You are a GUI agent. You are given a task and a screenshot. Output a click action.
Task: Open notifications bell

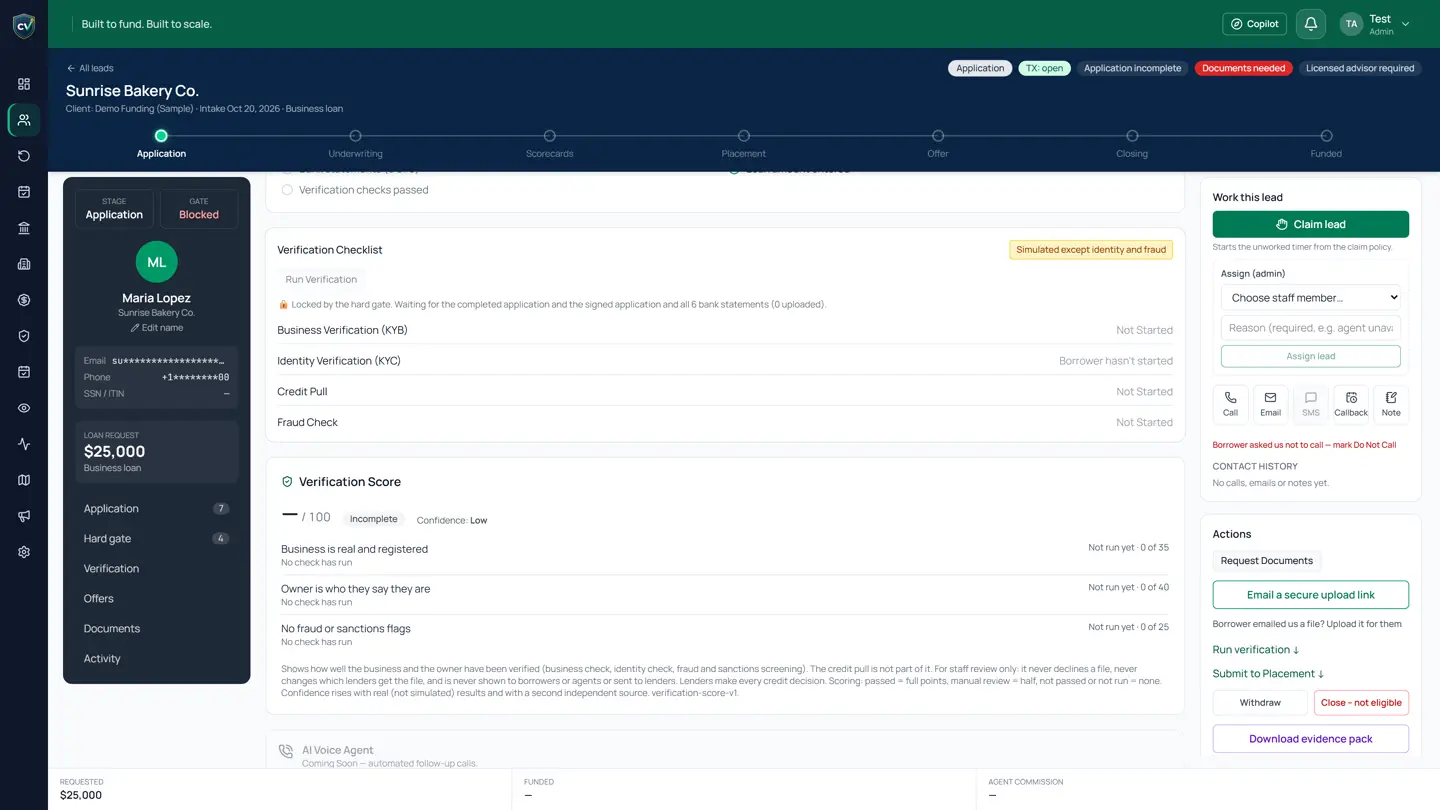coord(1311,24)
